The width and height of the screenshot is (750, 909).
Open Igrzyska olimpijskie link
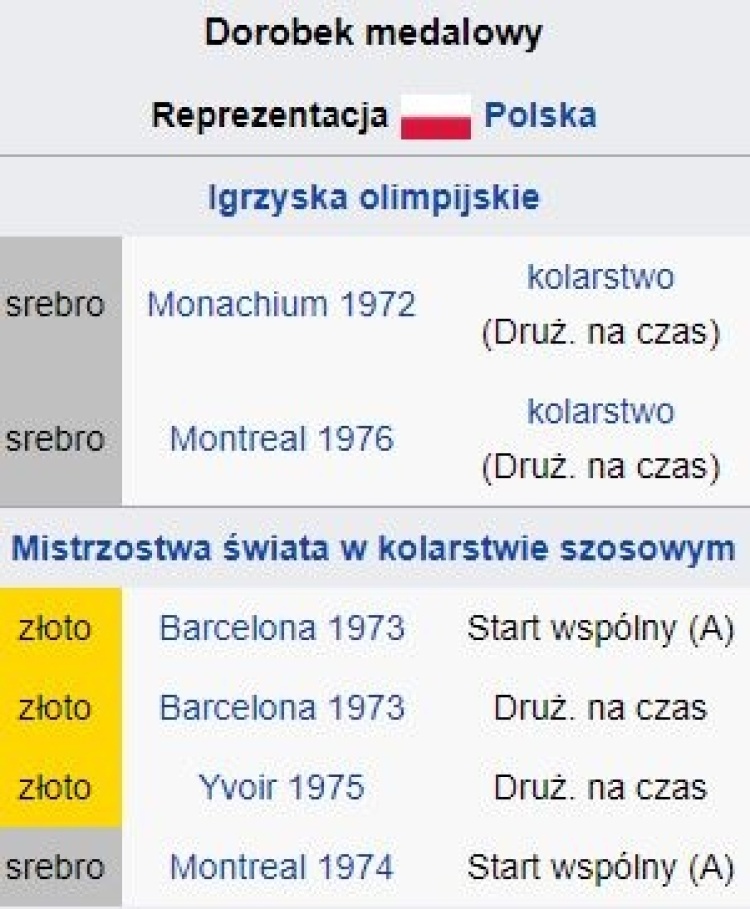[374, 198]
